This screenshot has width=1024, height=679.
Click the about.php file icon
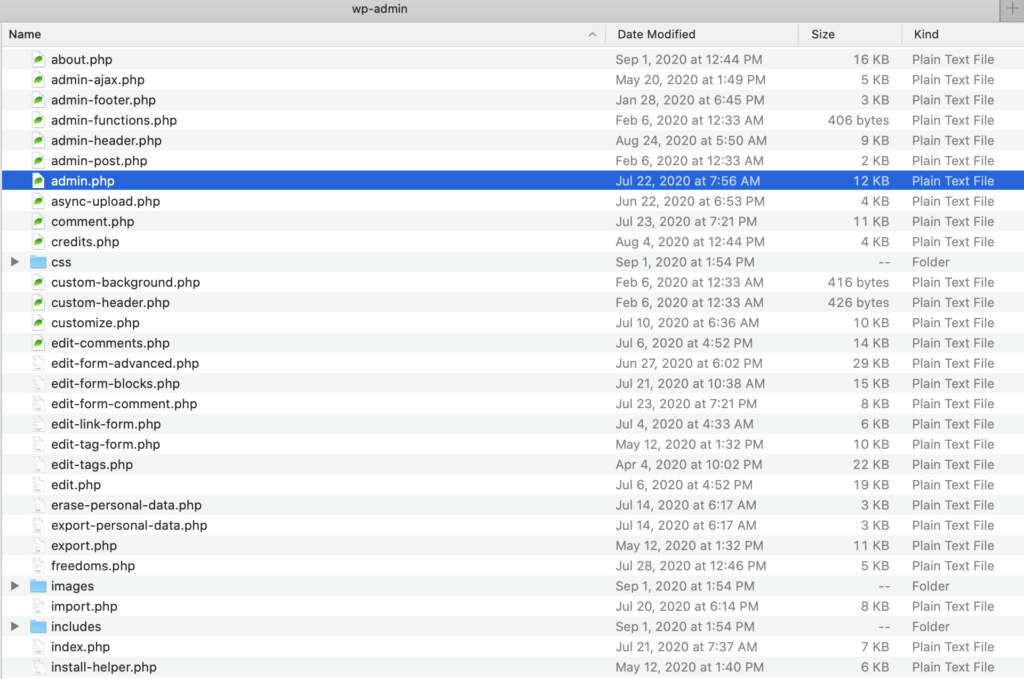click(39, 59)
